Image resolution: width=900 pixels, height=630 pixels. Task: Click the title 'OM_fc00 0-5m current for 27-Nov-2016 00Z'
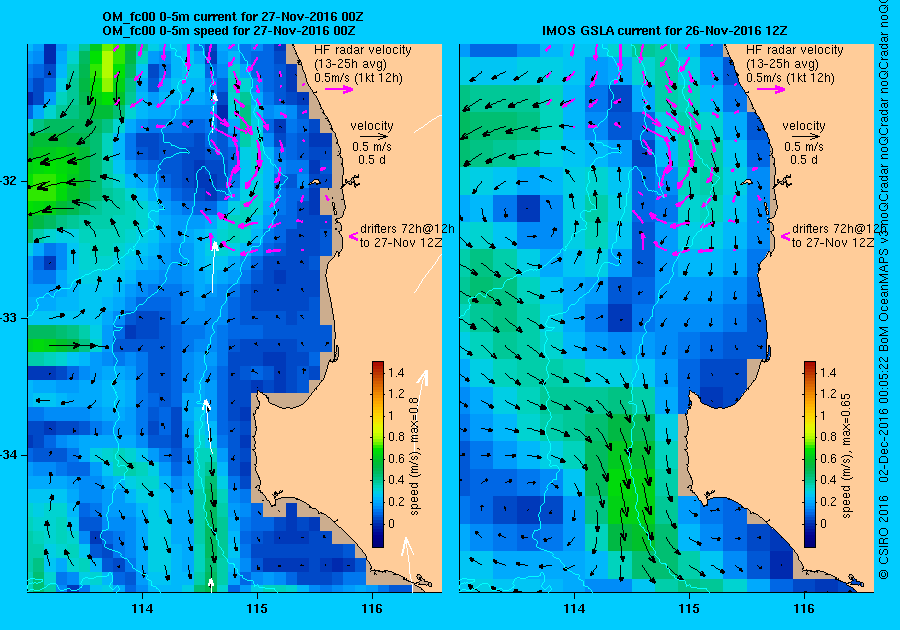[x=232, y=17]
